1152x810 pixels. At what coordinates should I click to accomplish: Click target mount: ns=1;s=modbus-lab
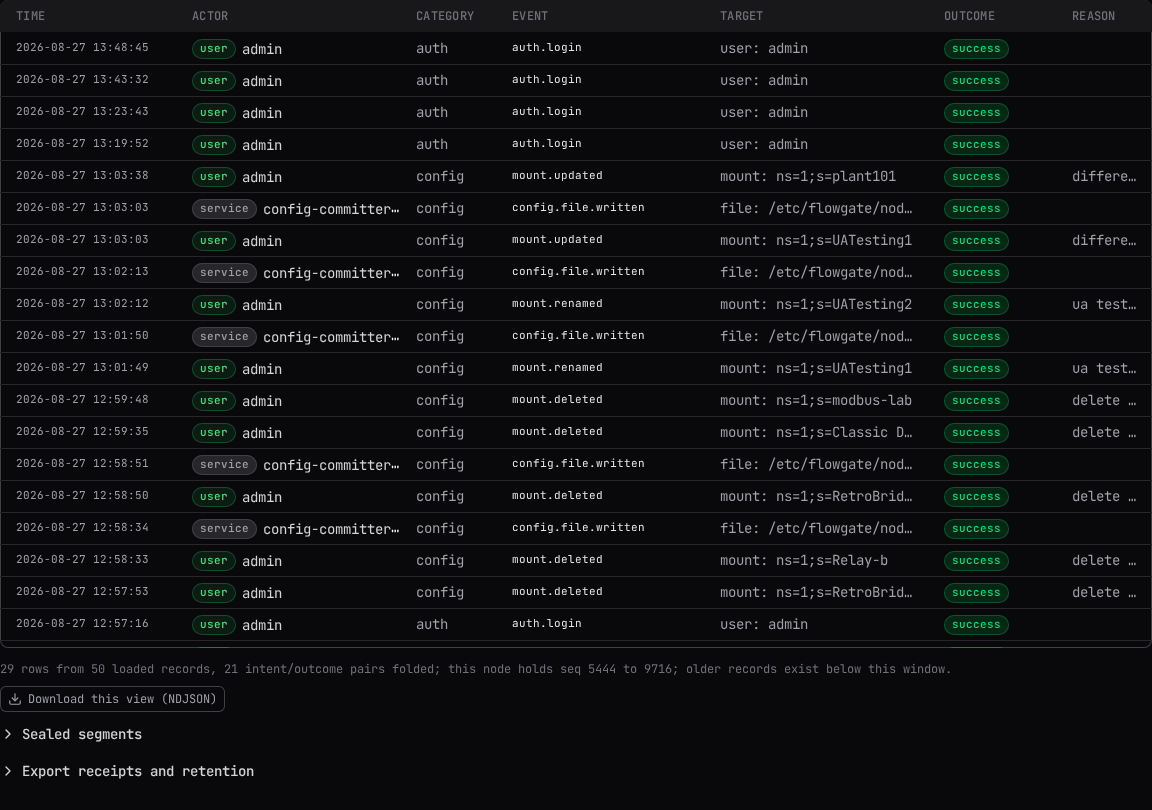(816, 401)
